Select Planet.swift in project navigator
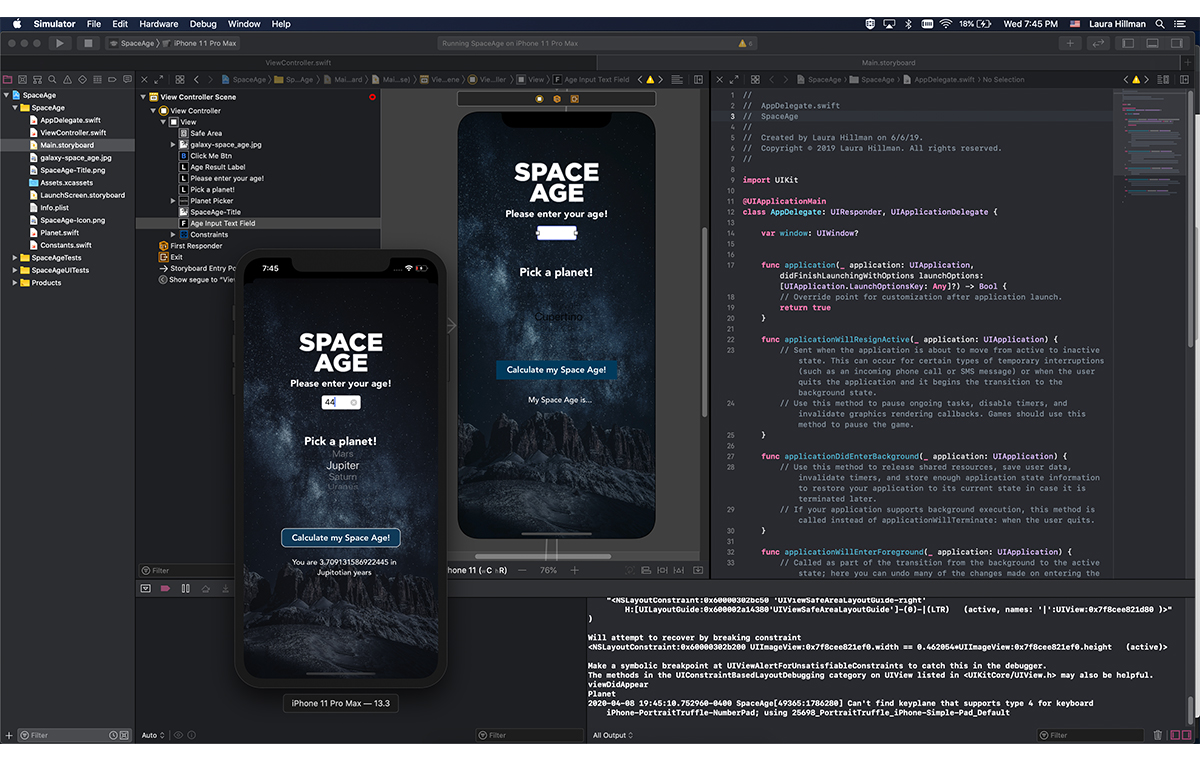The width and height of the screenshot is (1200, 760). 60,233
